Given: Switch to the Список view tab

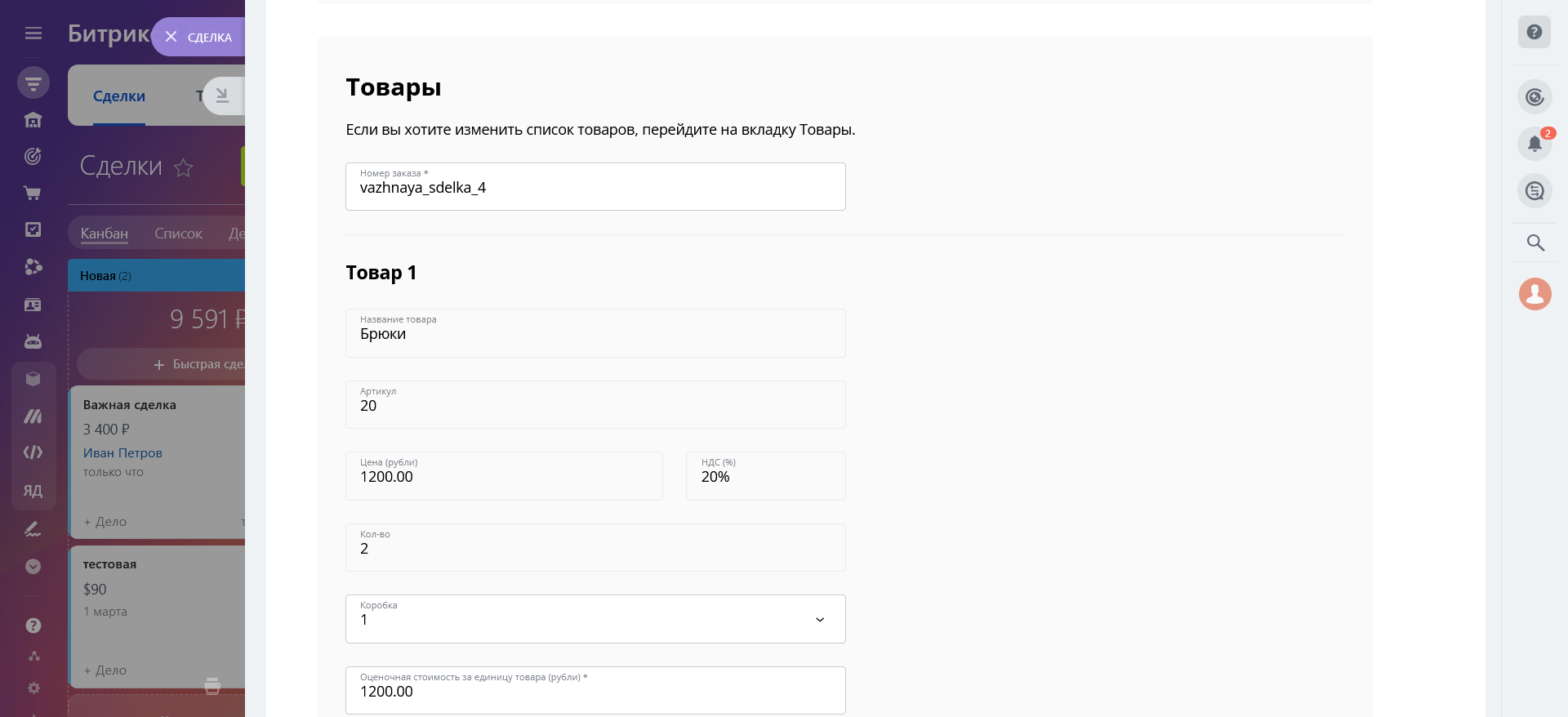Looking at the screenshot, I should click(x=178, y=234).
